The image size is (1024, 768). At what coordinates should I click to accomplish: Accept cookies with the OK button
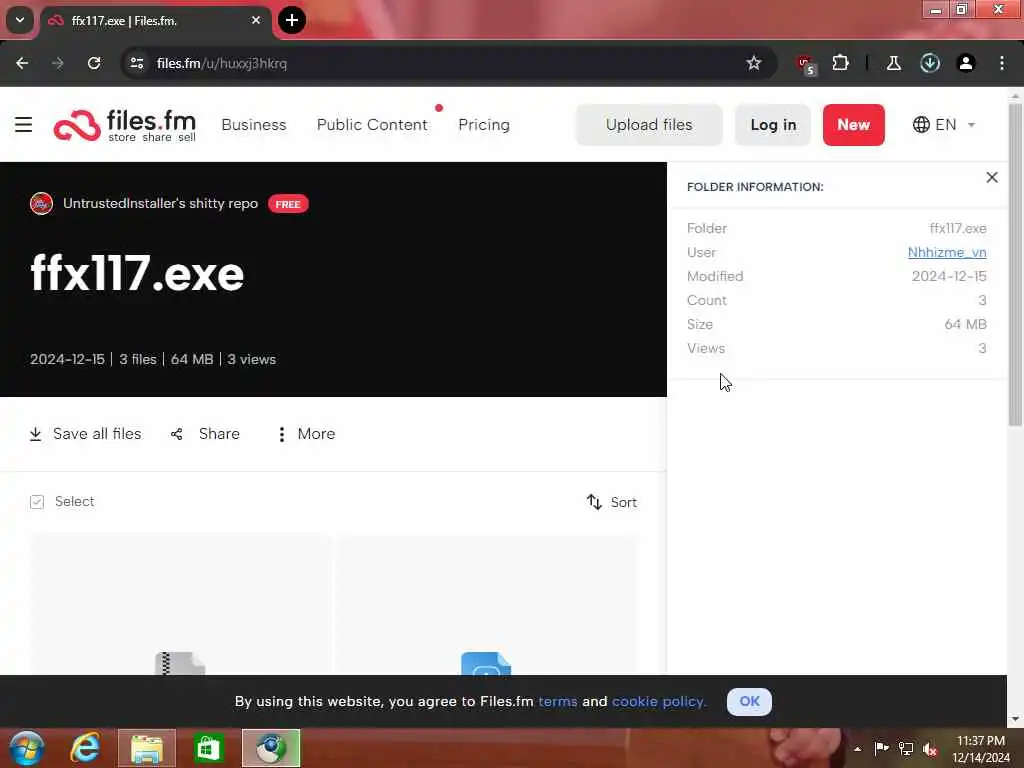pos(749,701)
